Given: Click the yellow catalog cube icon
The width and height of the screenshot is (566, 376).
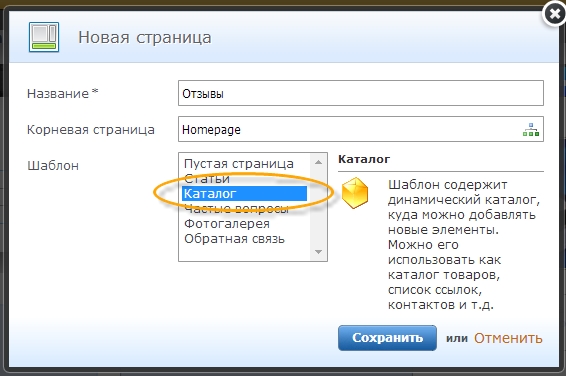Looking at the screenshot, I should click(x=355, y=193).
